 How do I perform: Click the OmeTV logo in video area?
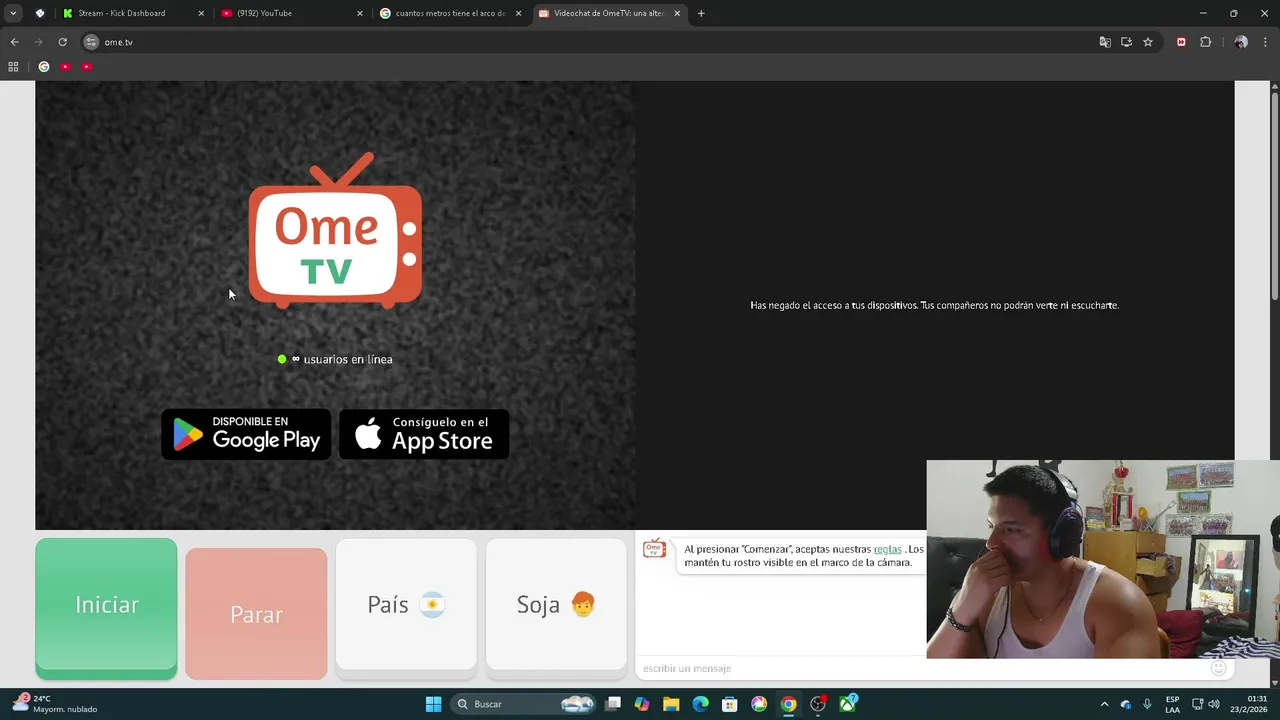[335, 231]
